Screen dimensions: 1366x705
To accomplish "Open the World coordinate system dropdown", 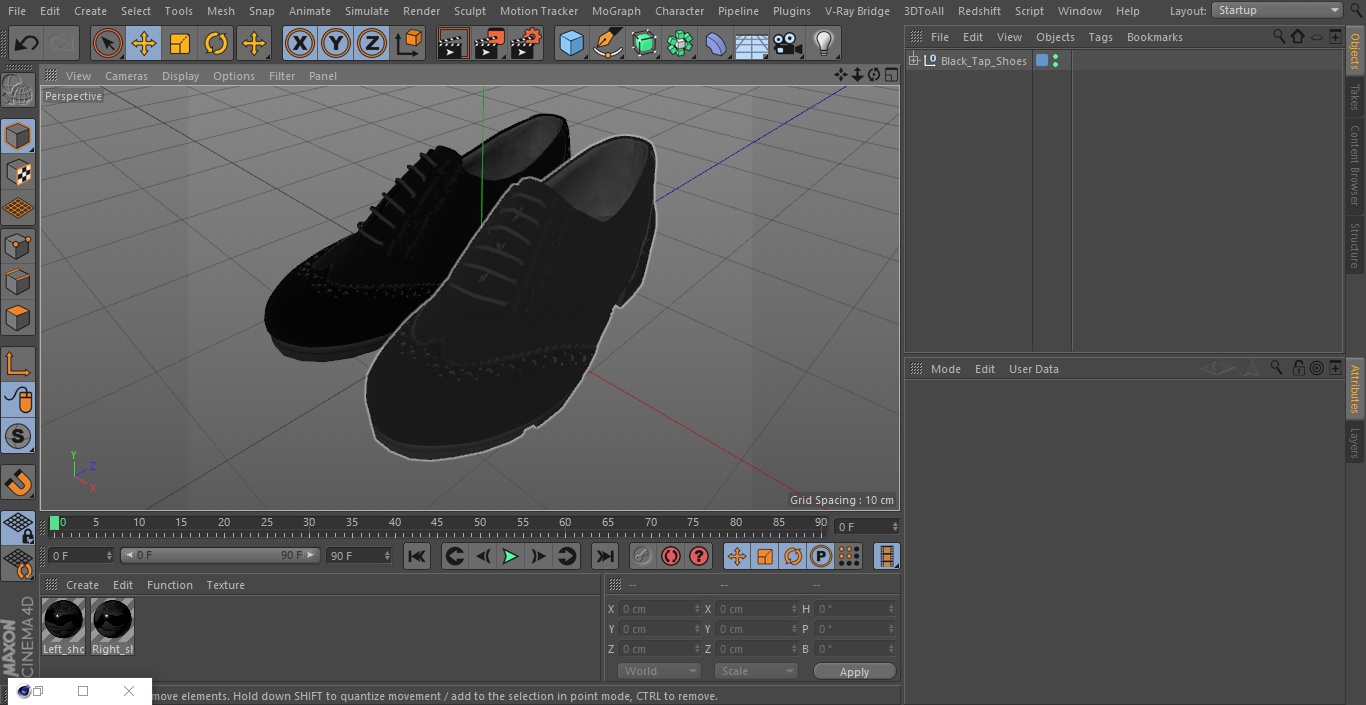I will coord(658,671).
